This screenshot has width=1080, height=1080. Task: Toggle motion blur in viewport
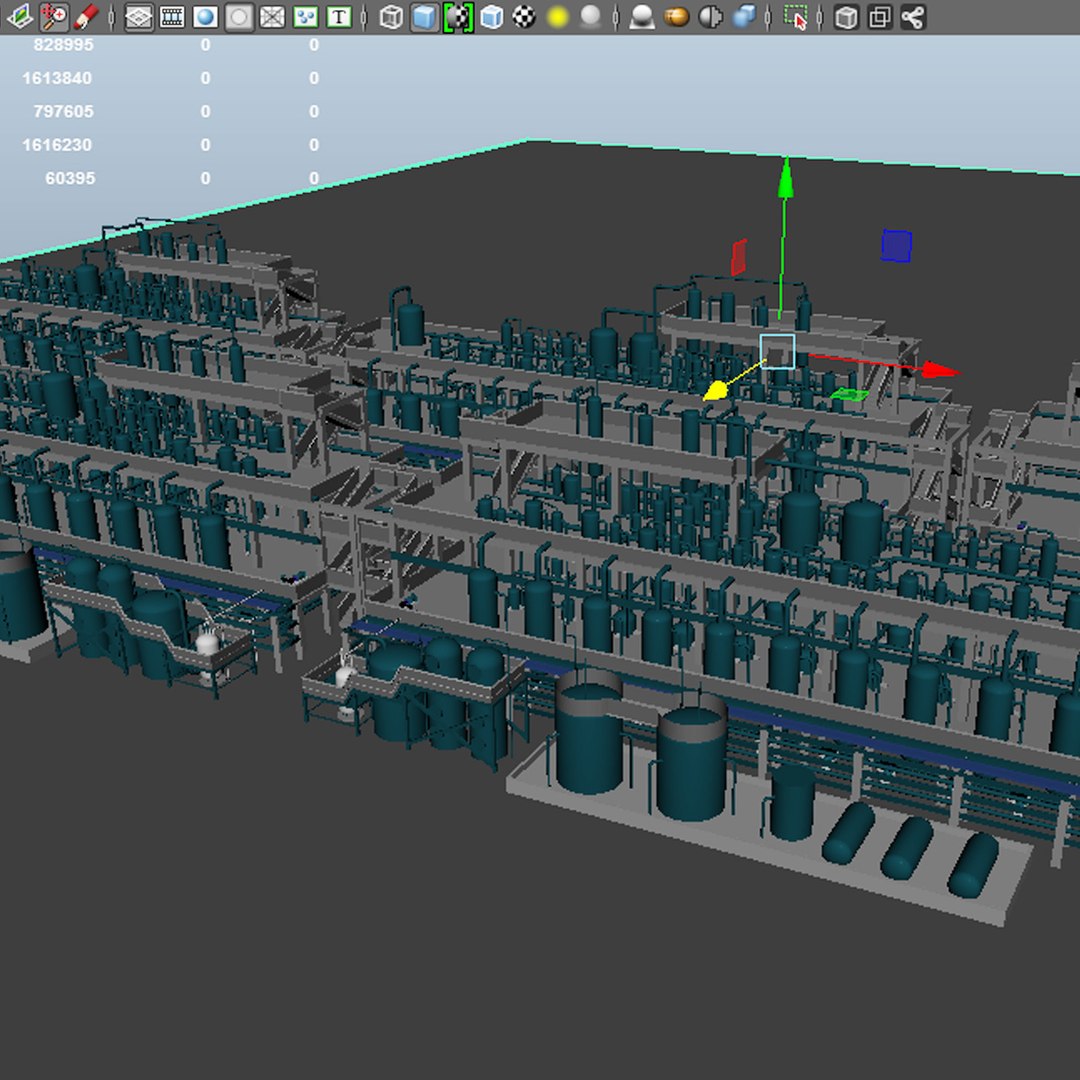point(676,17)
